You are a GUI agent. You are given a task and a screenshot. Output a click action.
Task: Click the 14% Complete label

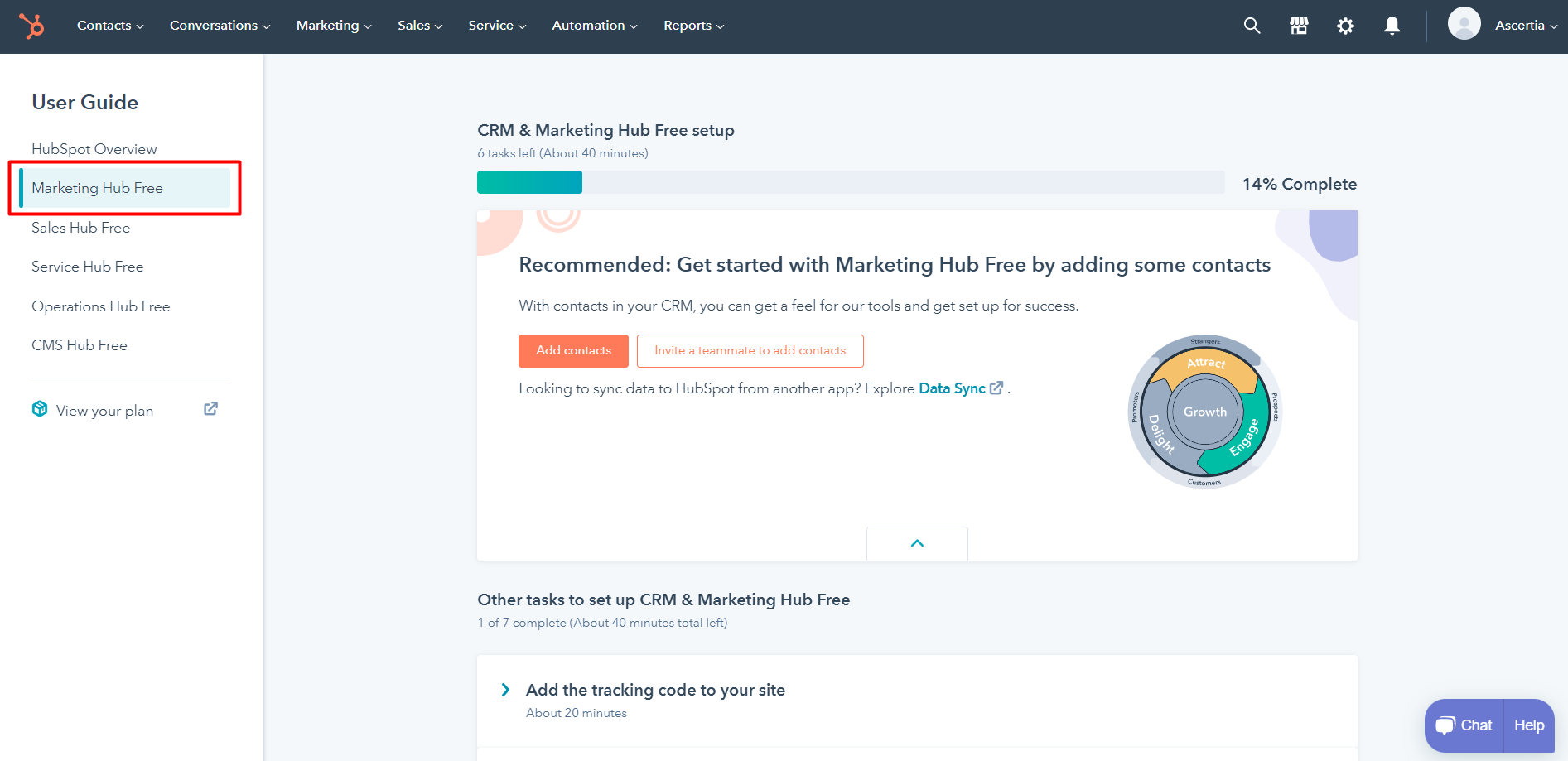coord(1299,184)
